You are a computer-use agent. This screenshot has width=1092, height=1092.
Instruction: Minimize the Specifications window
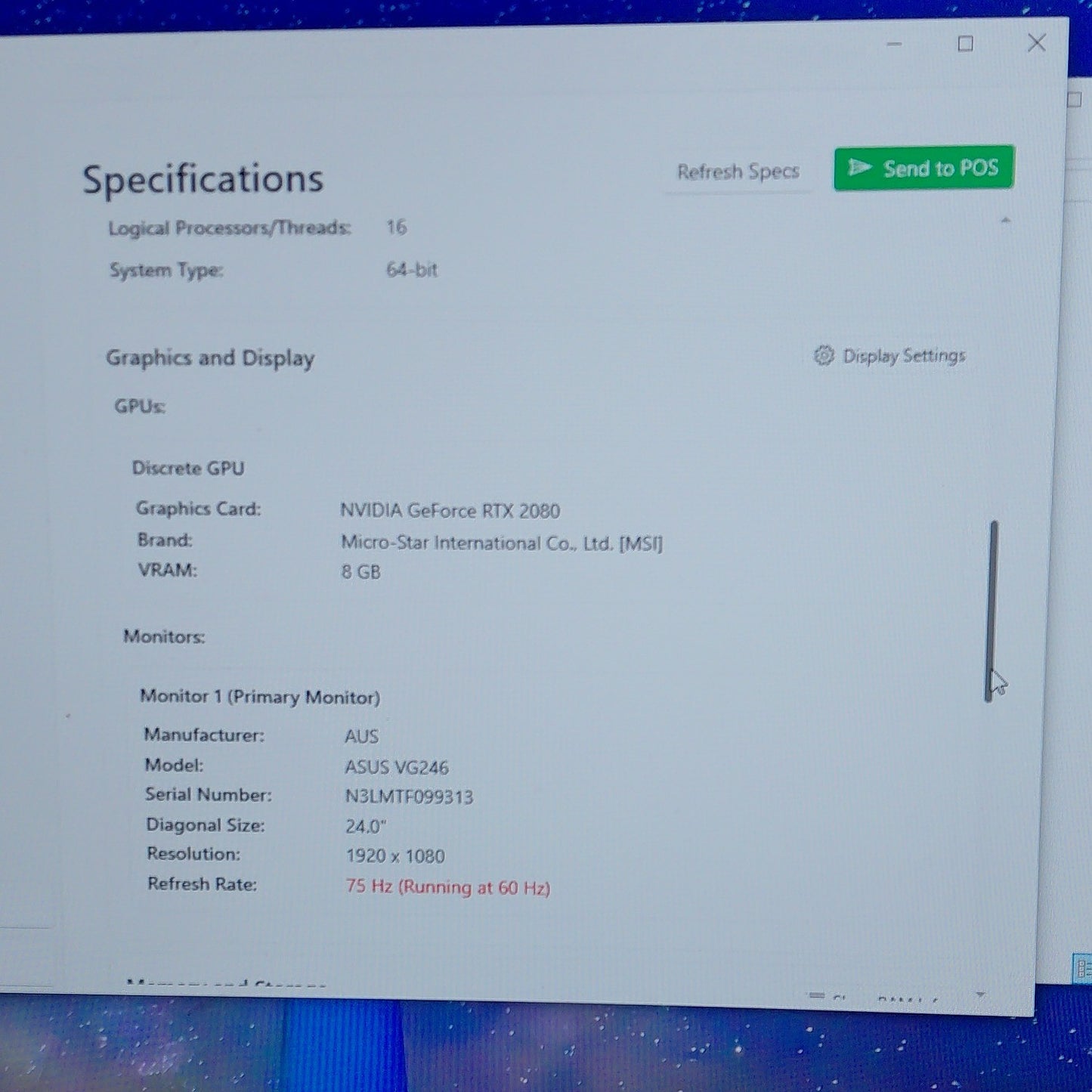point(894,45)
